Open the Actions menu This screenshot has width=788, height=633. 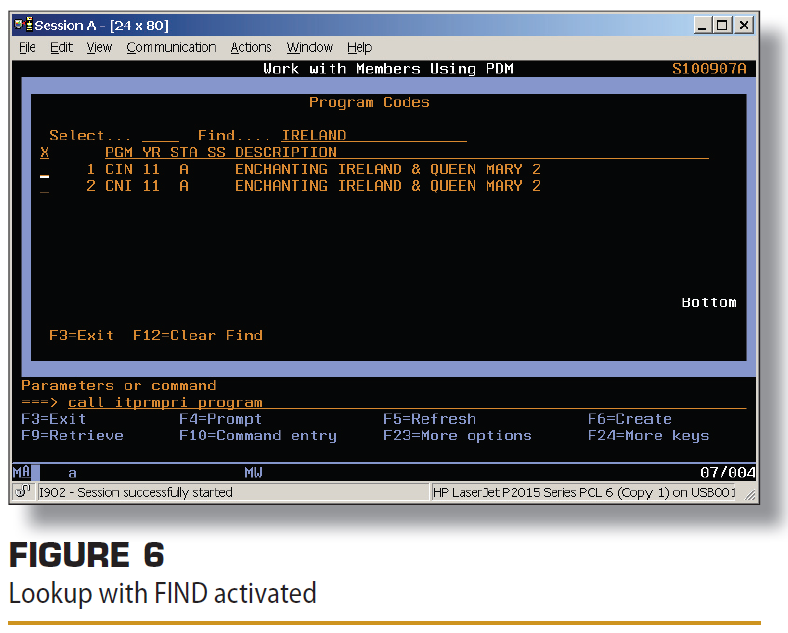pyautogui.click(x=250, y=47)
